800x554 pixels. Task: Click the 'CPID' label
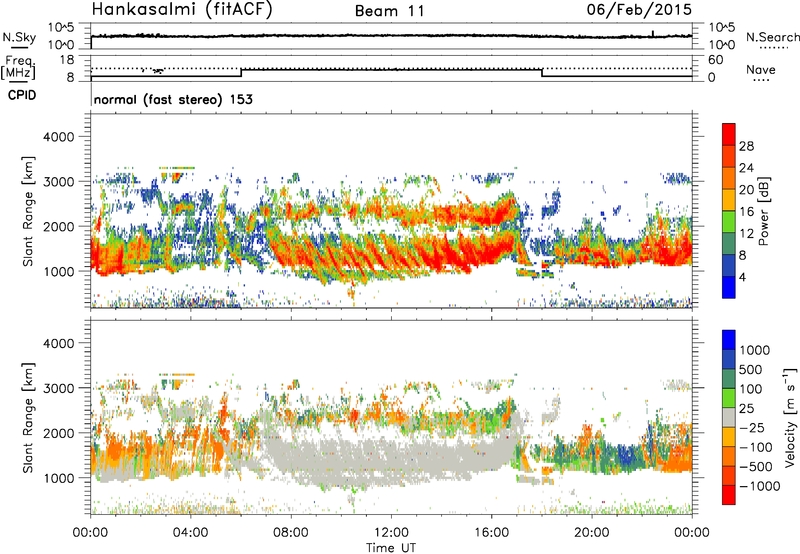pos(22,95)
